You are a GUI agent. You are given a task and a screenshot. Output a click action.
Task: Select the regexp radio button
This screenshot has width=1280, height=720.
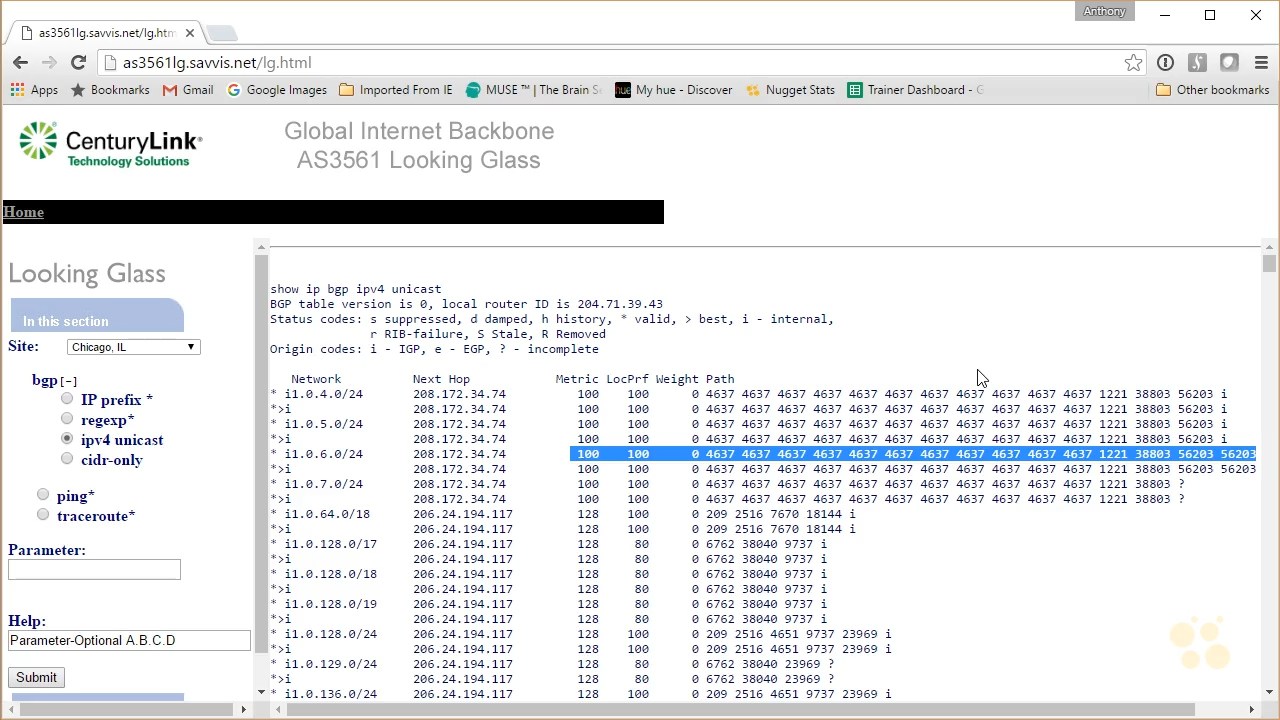tap(67, 419)
